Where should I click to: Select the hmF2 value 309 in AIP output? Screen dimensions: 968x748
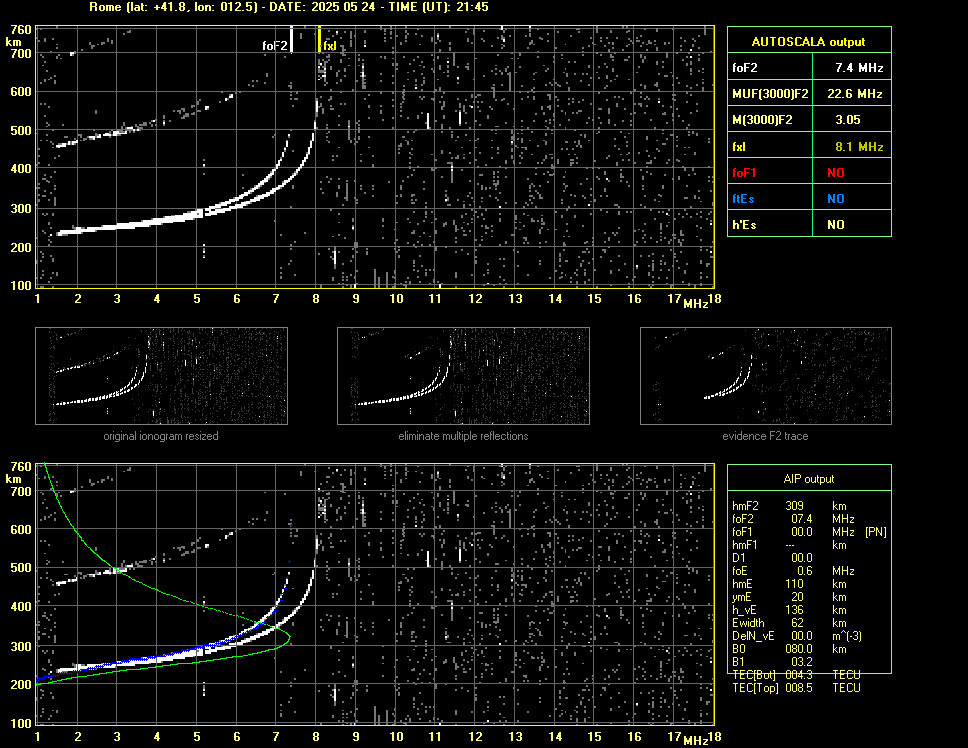tap(795, 506)
